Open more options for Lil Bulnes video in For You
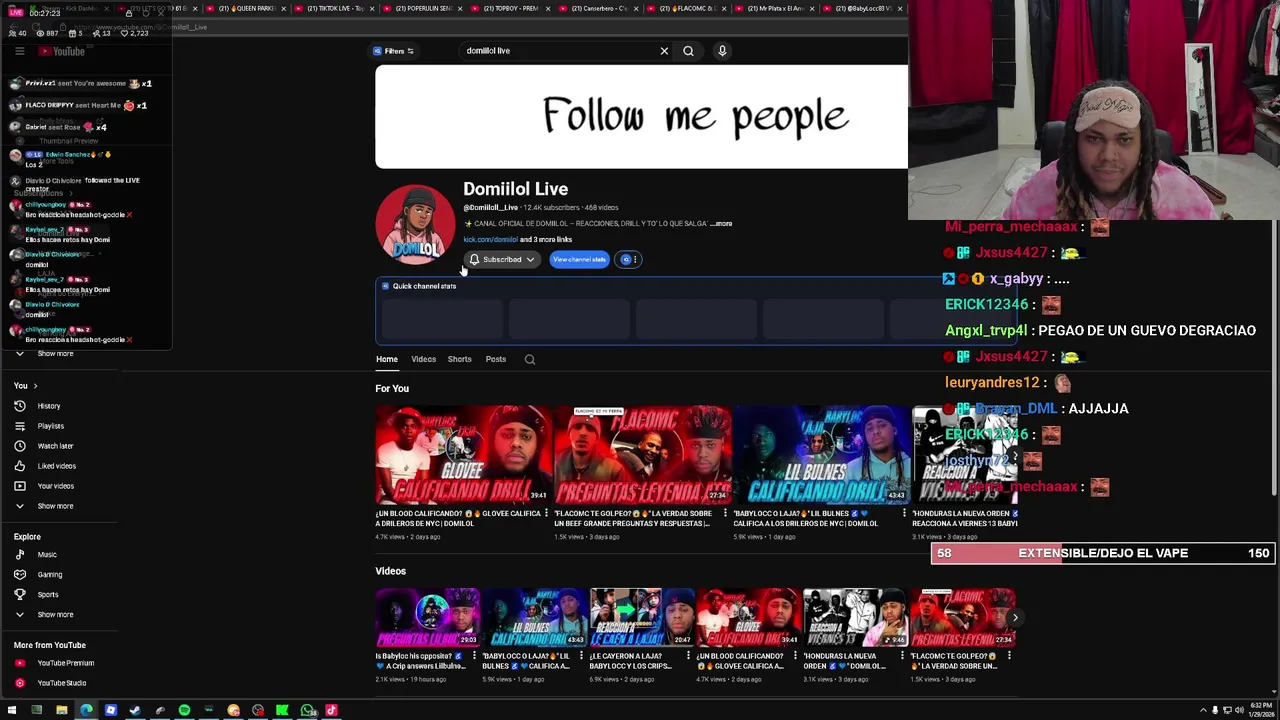1280x720 pixels. [x=904, y=514]
